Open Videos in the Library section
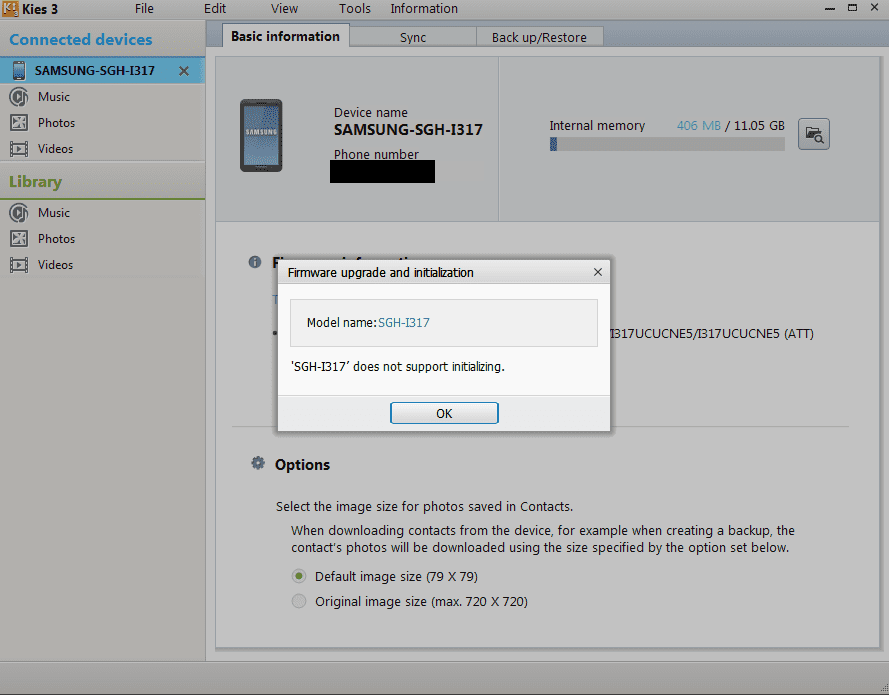This screenshot has height=695, width=889. [56, 265]
